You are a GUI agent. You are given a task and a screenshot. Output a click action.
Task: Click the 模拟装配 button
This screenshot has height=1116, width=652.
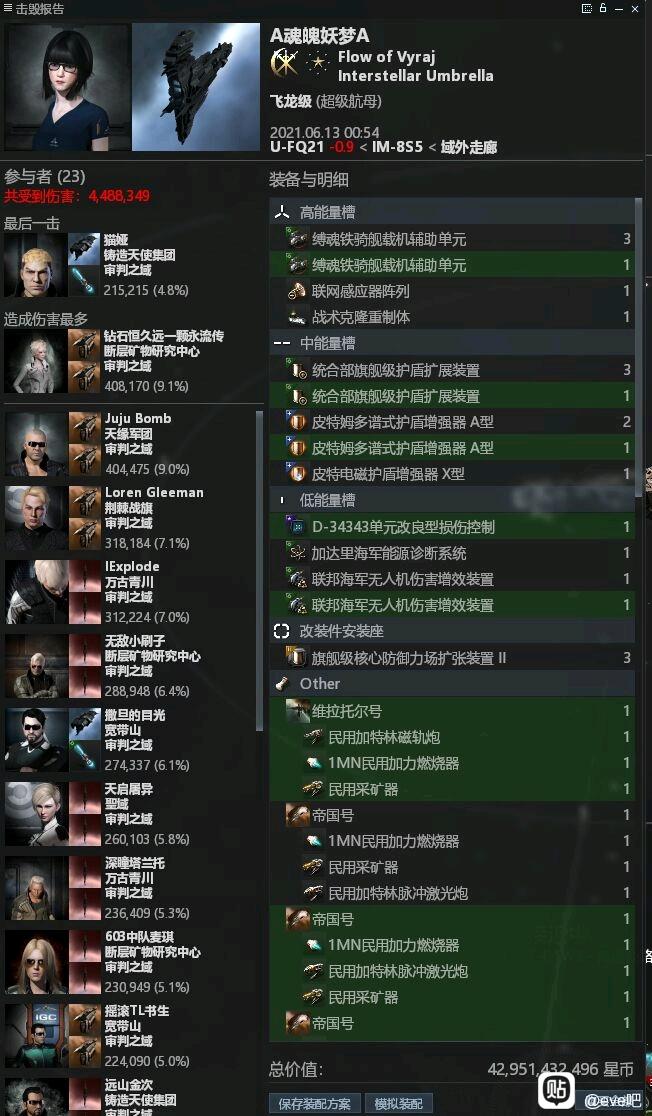pos(399,1104)
